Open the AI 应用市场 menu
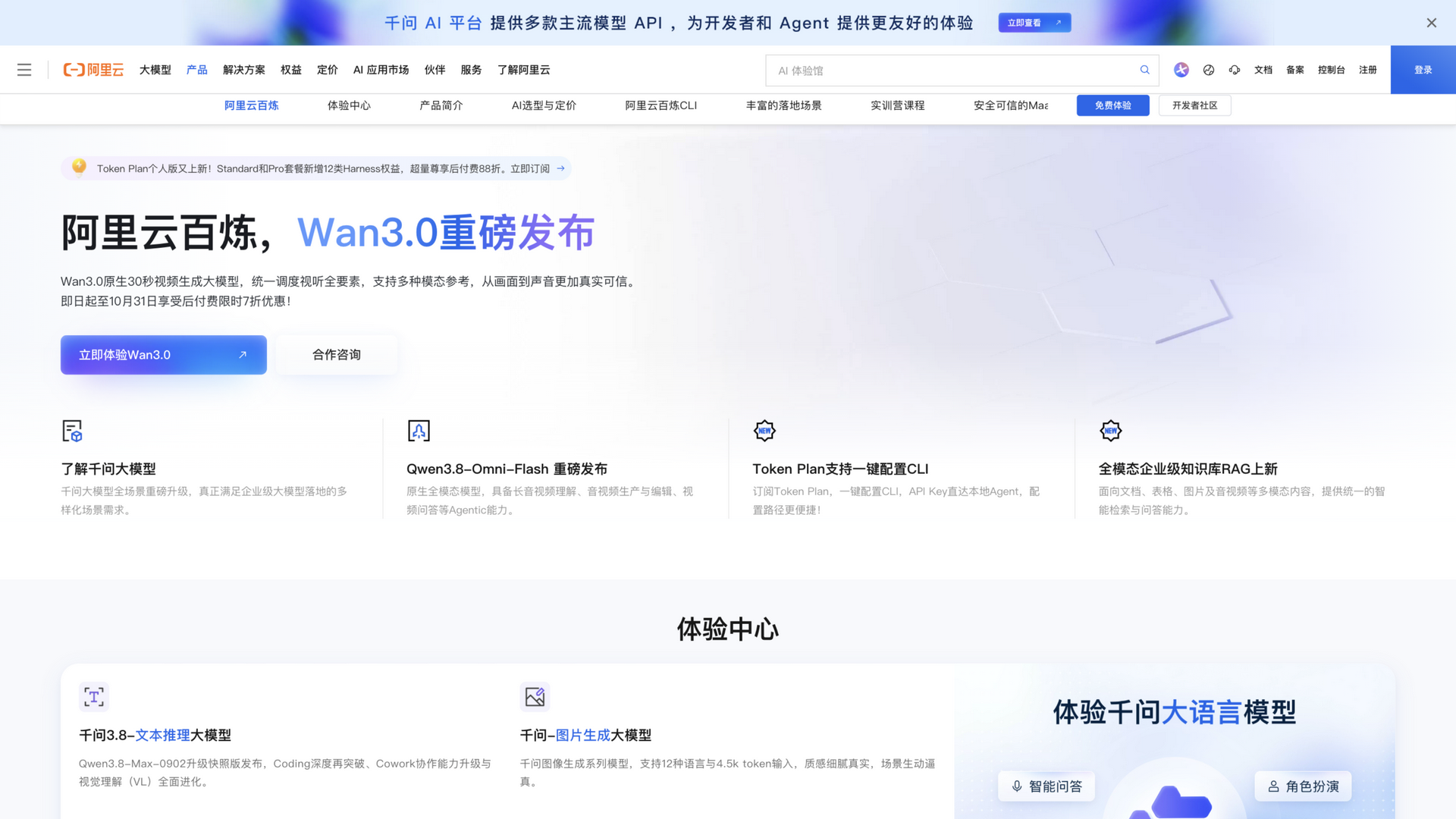Screen dimensions: 1456x819 click(381, 70)
